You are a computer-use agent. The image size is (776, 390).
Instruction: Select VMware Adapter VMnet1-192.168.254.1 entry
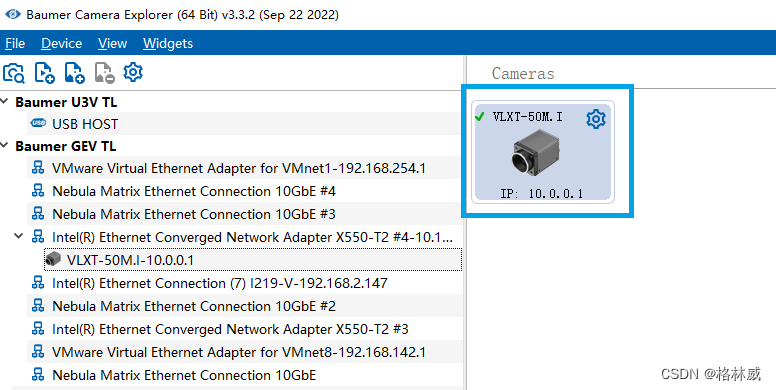tap(245, 168)
